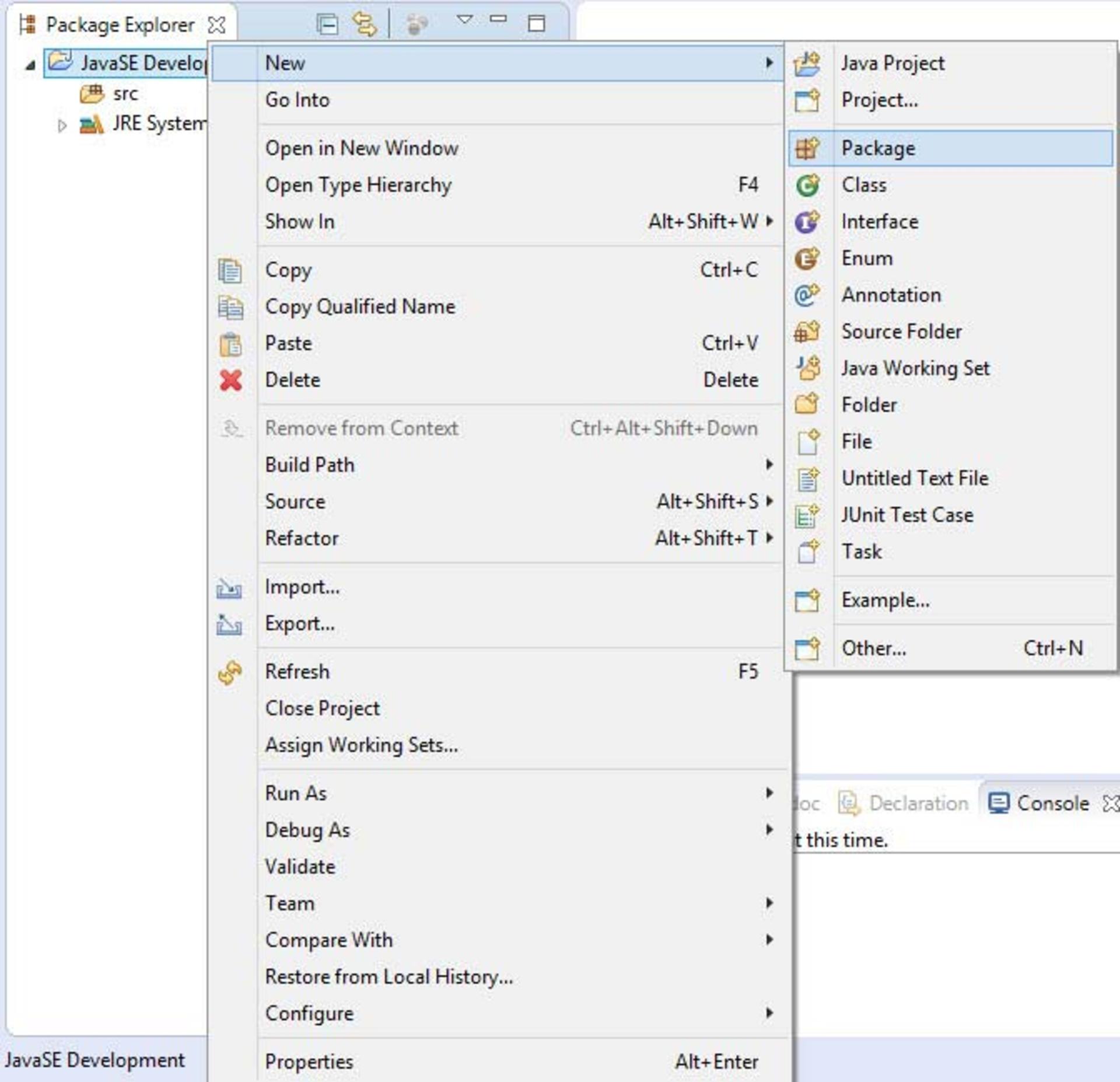Viewport: 1120px width, 1082px height.
Task: Click the Annotation icon in submenu
Action: click(807, 295)
